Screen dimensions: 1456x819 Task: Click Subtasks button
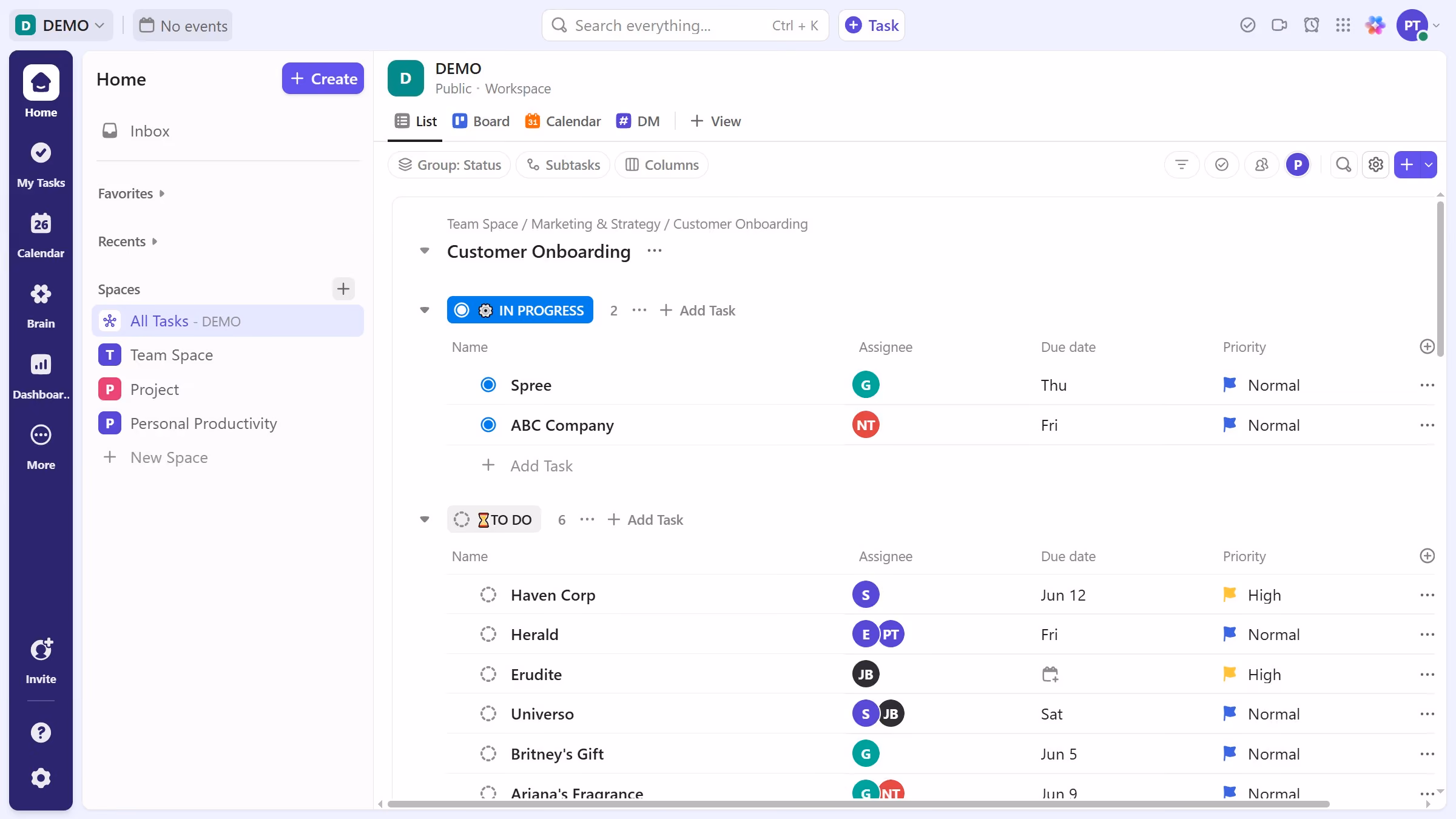pyautogui.click(x=563, y=164)
